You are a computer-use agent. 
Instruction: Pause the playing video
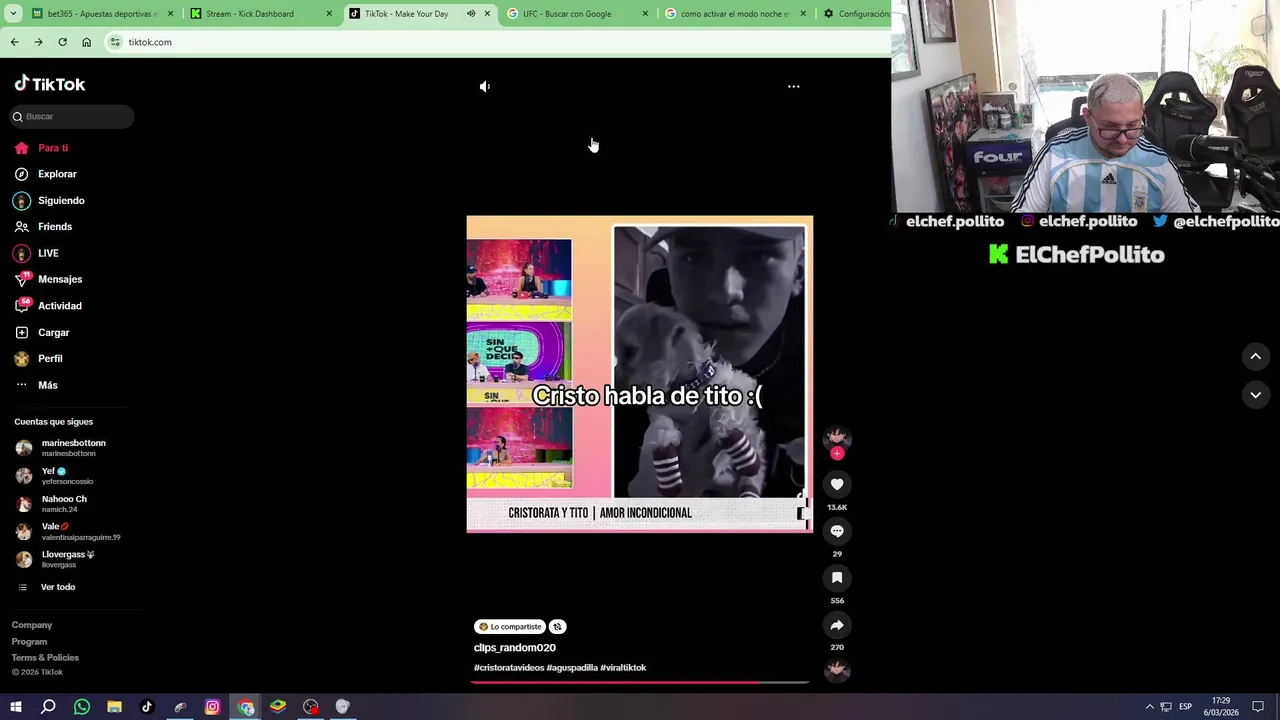coord(640,374)
